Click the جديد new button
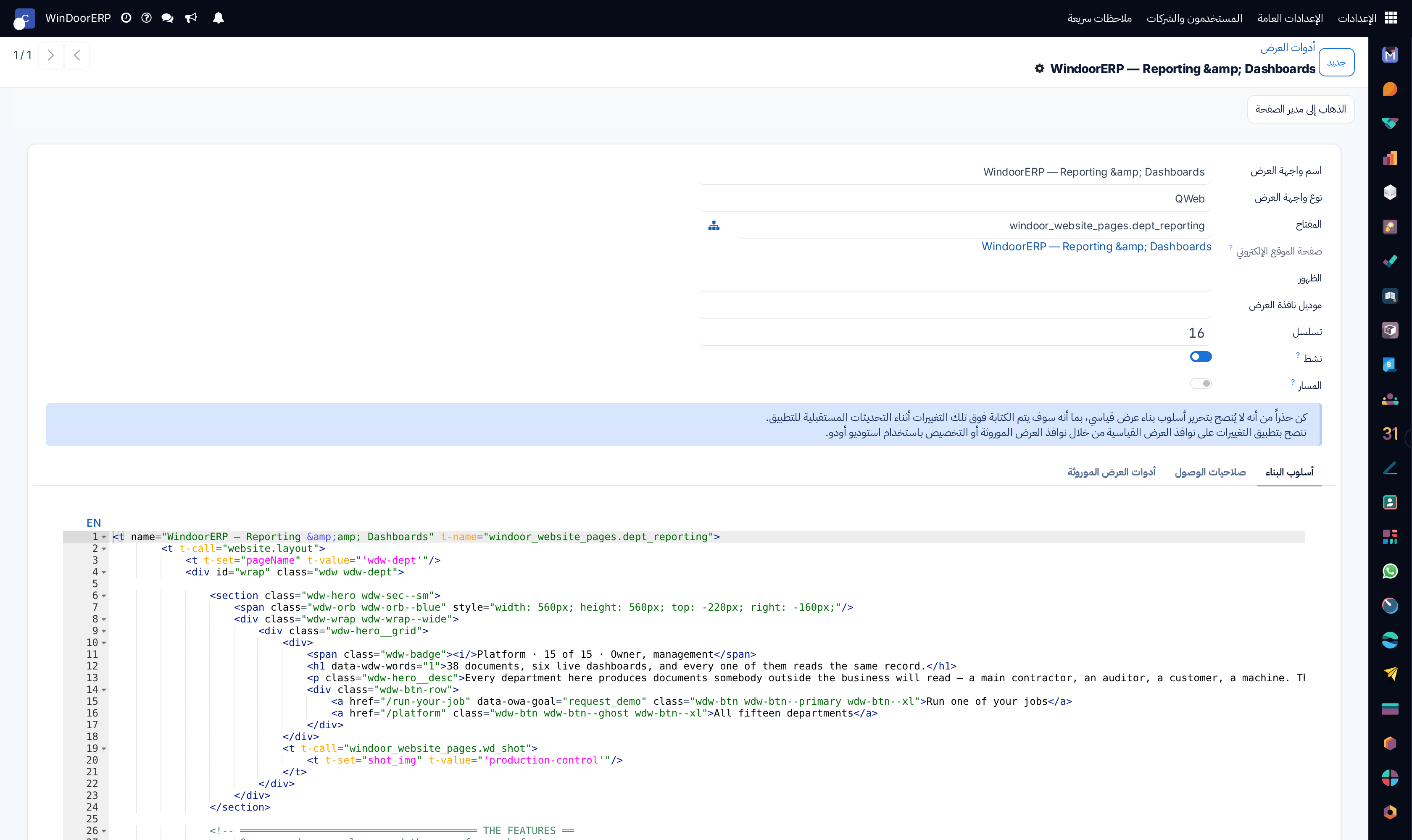Screen dimensions: 1412x840 pos(1336,62)
